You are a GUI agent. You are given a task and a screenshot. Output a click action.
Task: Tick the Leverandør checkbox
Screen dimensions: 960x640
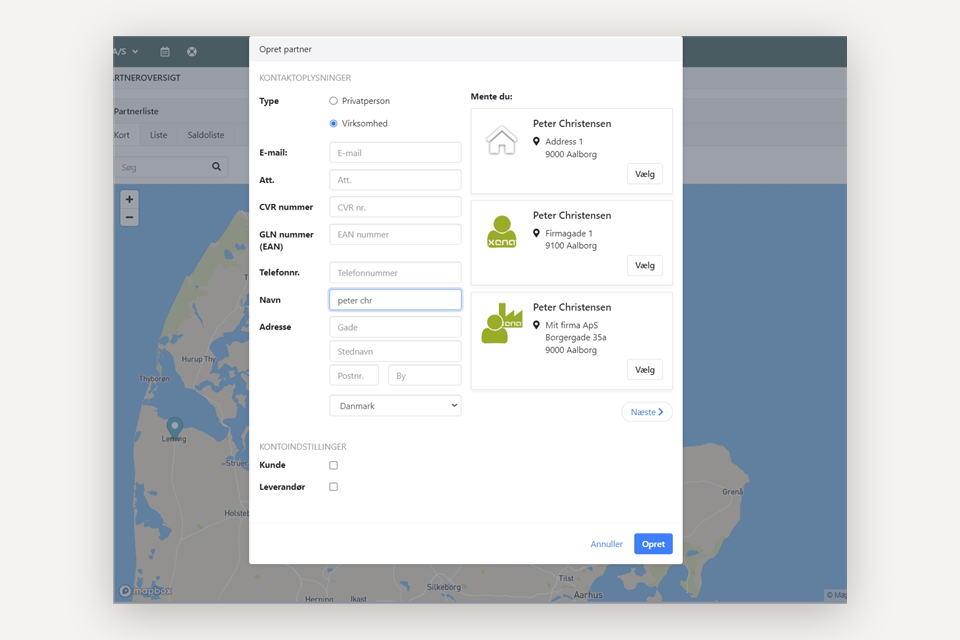coord(334,487)
